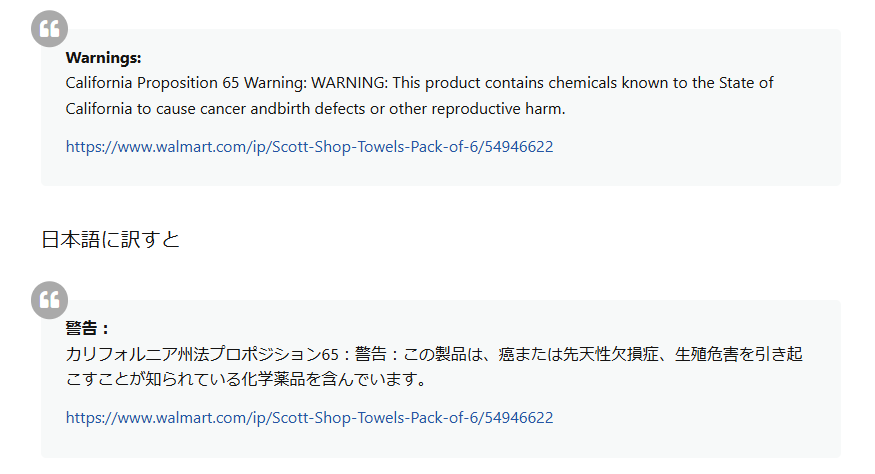Click the "日本語に訳すと" text line
Screen dimensions: 875x474
click(110, 240)
